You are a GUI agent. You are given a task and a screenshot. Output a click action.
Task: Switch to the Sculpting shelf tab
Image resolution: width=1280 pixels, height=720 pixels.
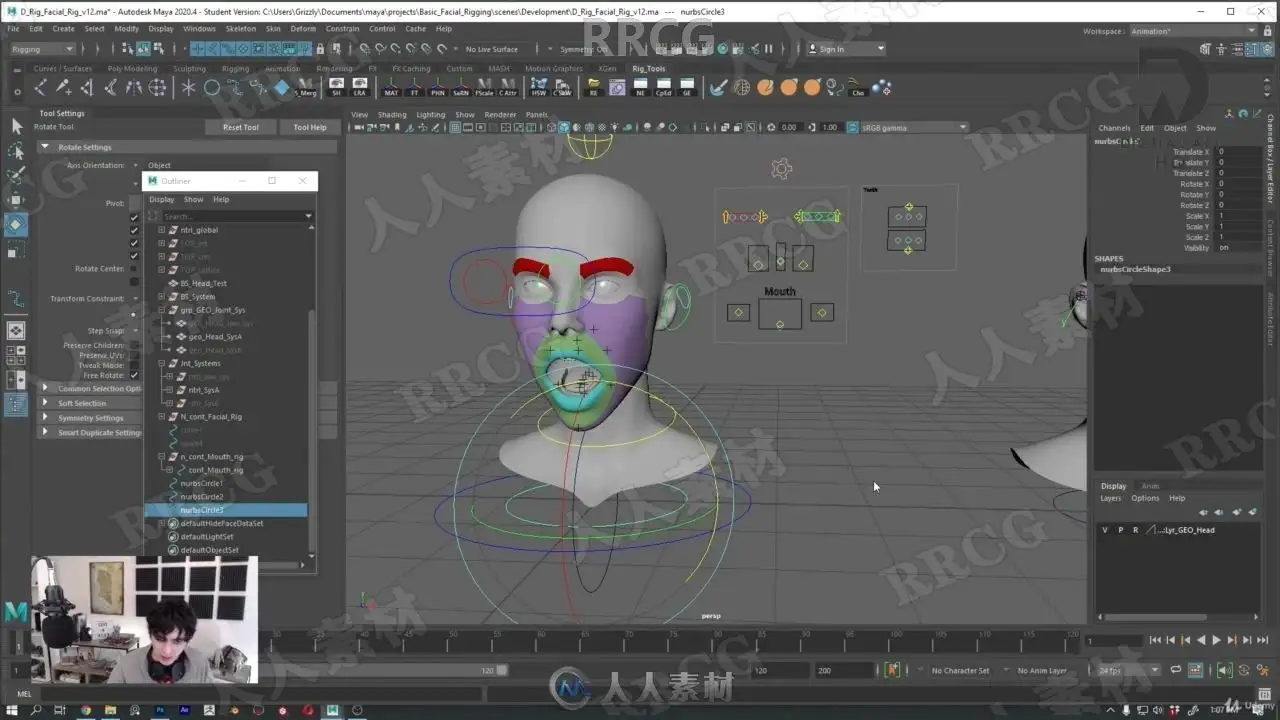[189, 69]
